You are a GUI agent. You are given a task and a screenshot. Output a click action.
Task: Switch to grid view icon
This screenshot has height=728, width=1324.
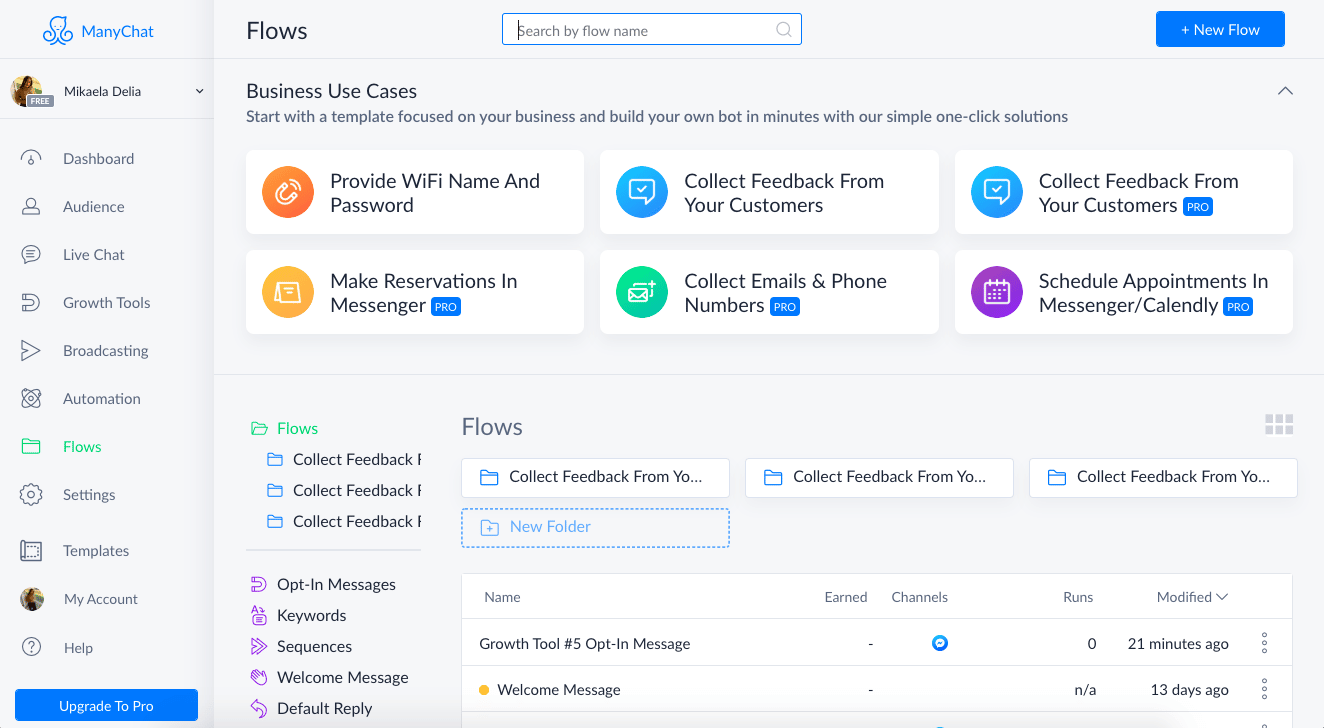click(x=1279, y=425)
